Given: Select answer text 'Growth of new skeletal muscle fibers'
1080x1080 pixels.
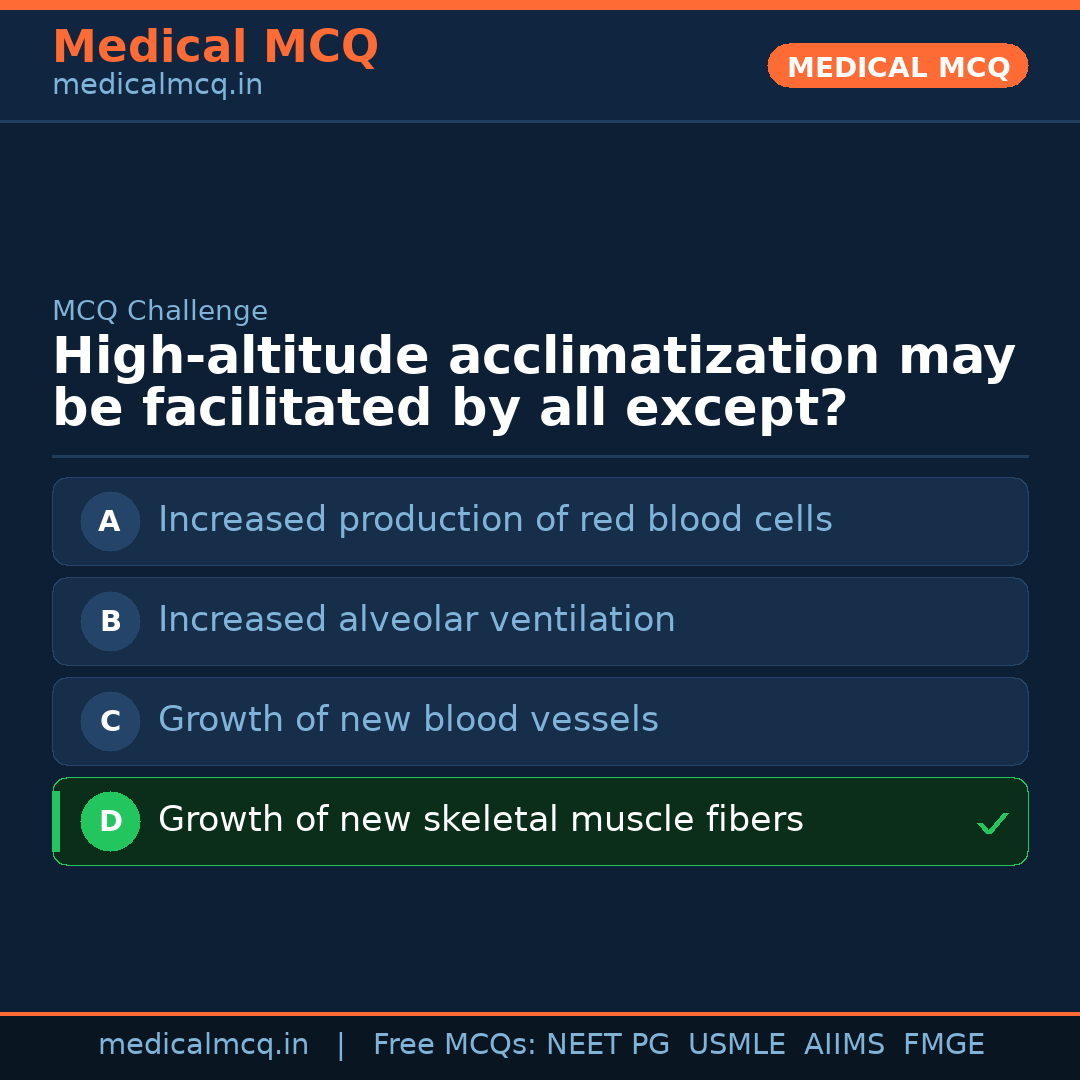Looking at the screenshot, I should click(480, 820).
